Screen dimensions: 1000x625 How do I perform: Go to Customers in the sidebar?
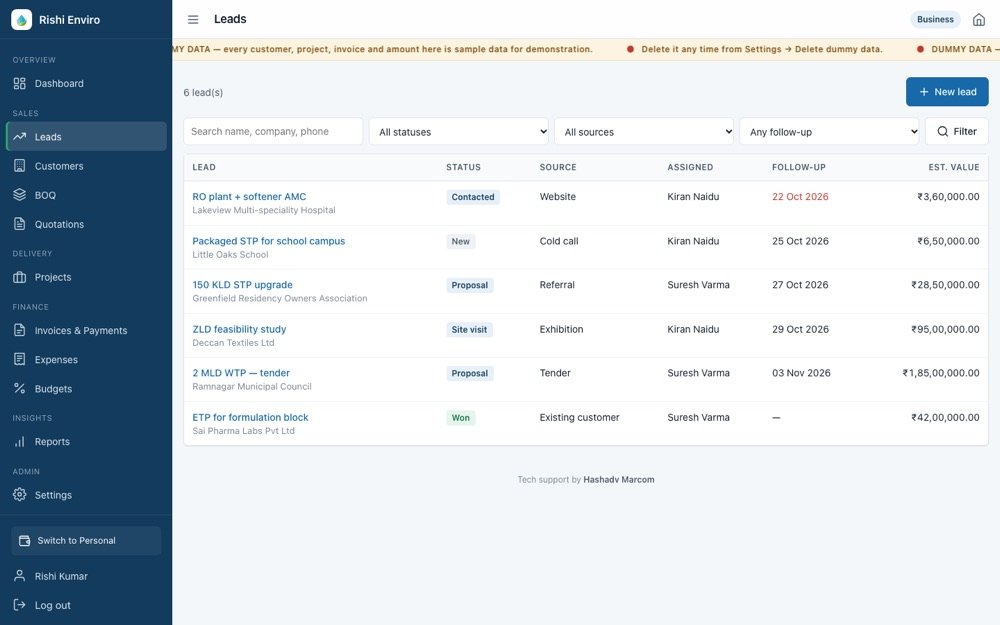coord(86,166)
